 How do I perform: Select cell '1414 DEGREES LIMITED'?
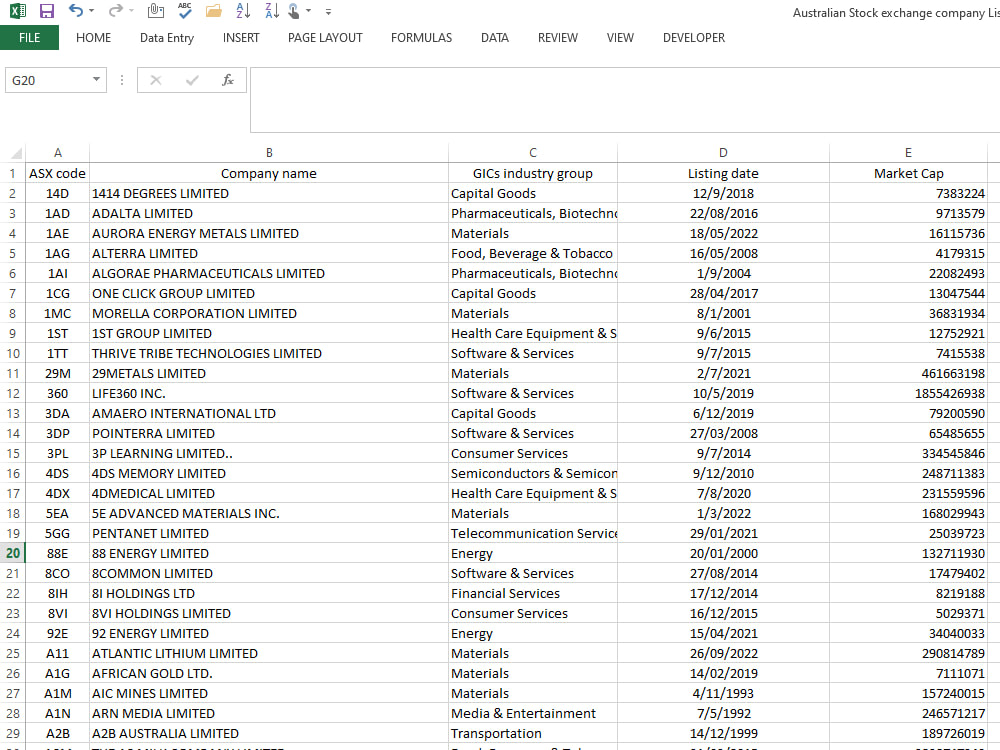[x=269, y=193]
